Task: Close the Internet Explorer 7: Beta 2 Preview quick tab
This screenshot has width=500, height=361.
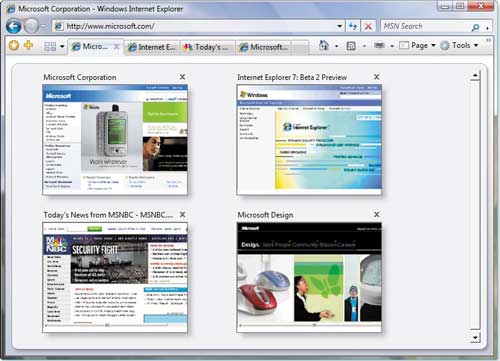Action: 377,77
